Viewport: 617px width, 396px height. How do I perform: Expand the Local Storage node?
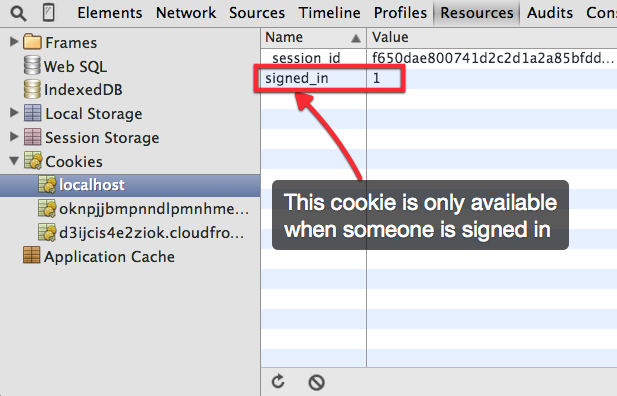14,113
